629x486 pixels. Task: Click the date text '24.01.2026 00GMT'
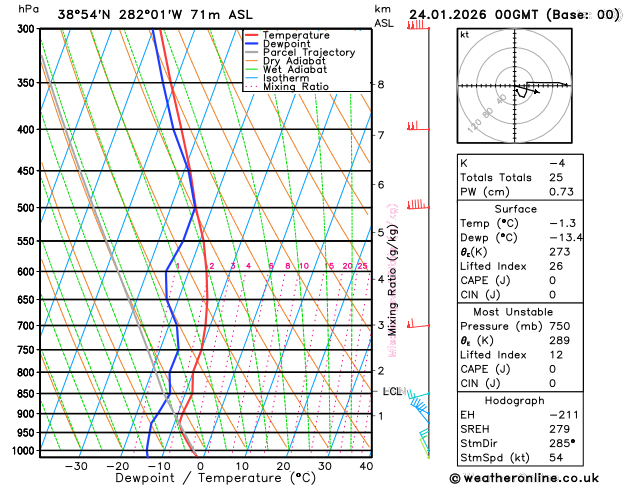pyautogui.click(x=474, y=15)
